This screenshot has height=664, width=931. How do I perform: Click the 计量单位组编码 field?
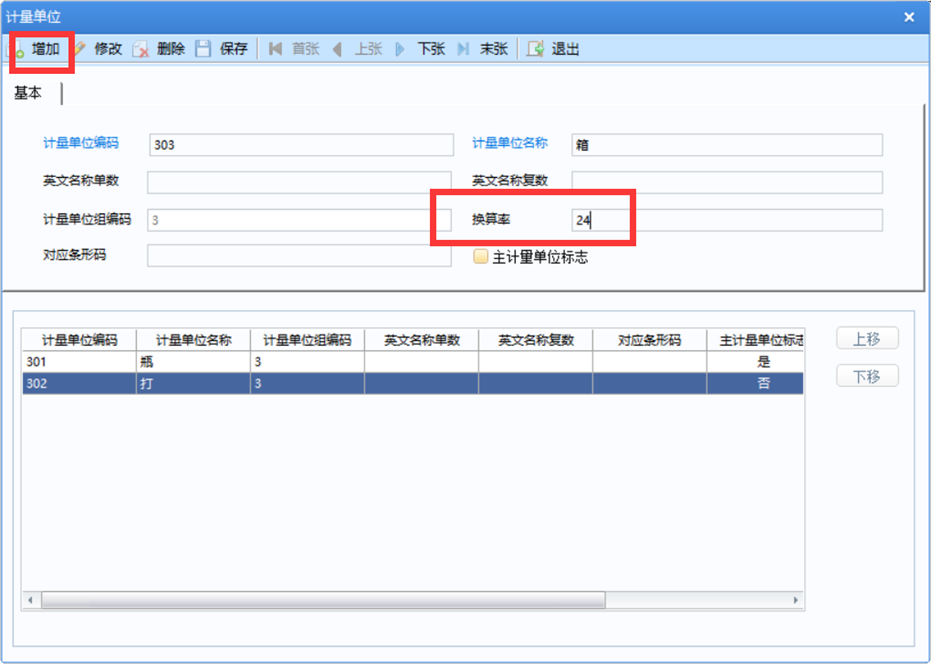[299, 220]
